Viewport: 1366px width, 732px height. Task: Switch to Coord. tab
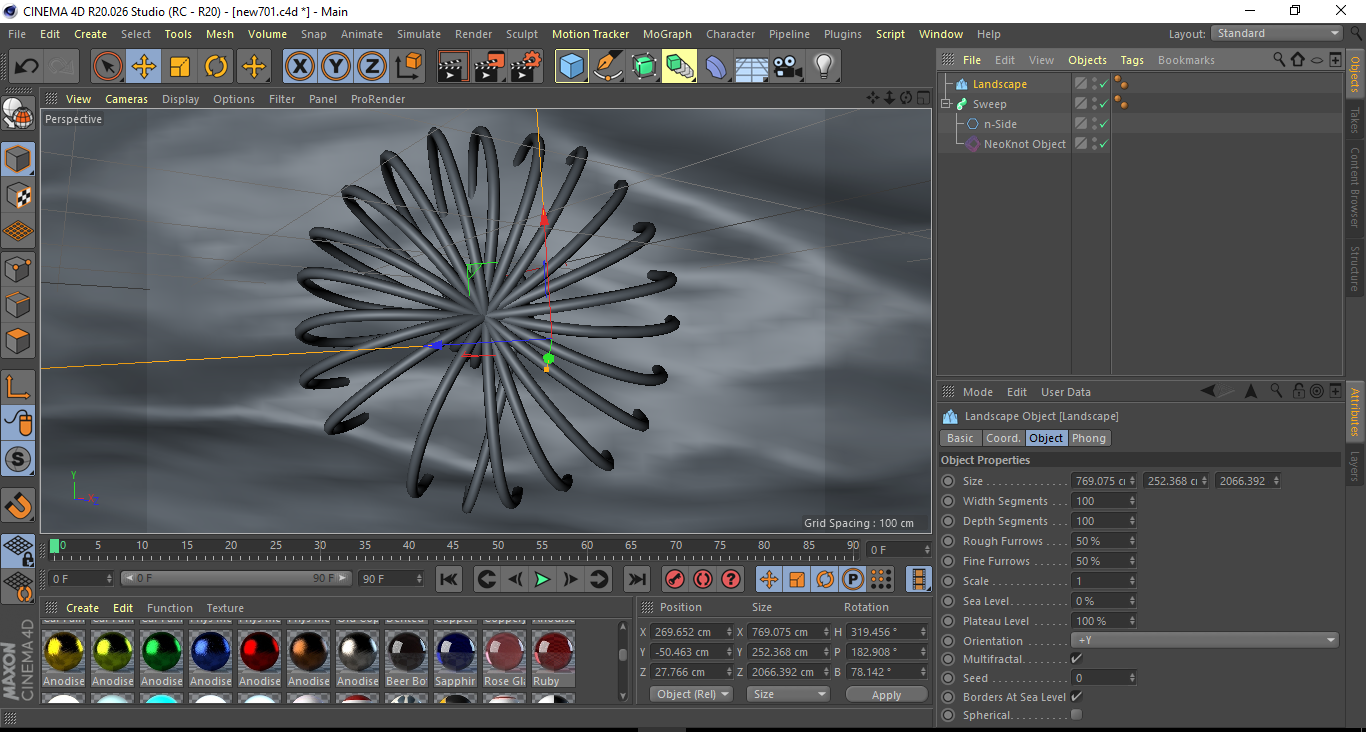point(1003,438)
